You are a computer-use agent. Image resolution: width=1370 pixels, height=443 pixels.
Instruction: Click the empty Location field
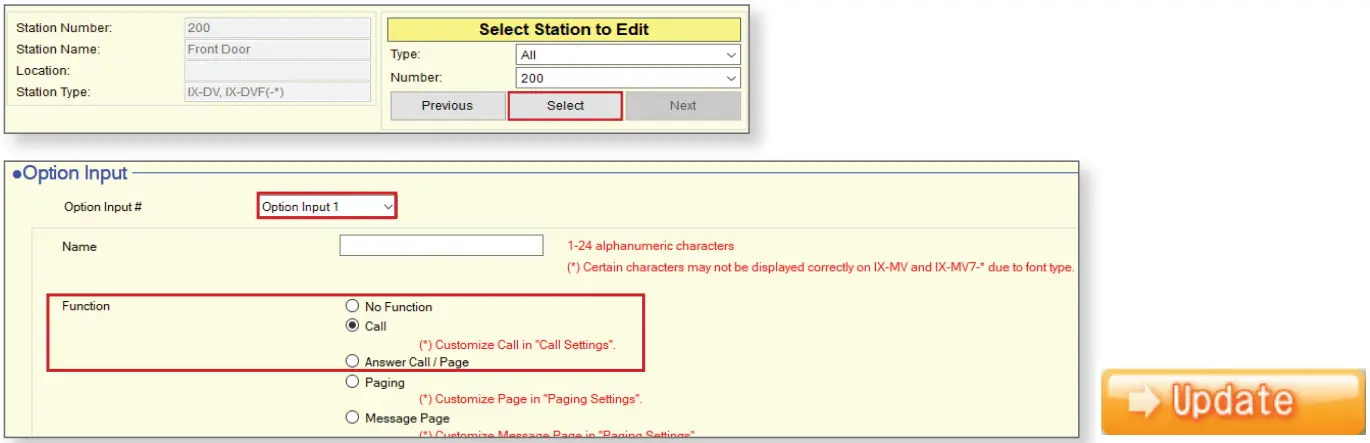[278, 71]
